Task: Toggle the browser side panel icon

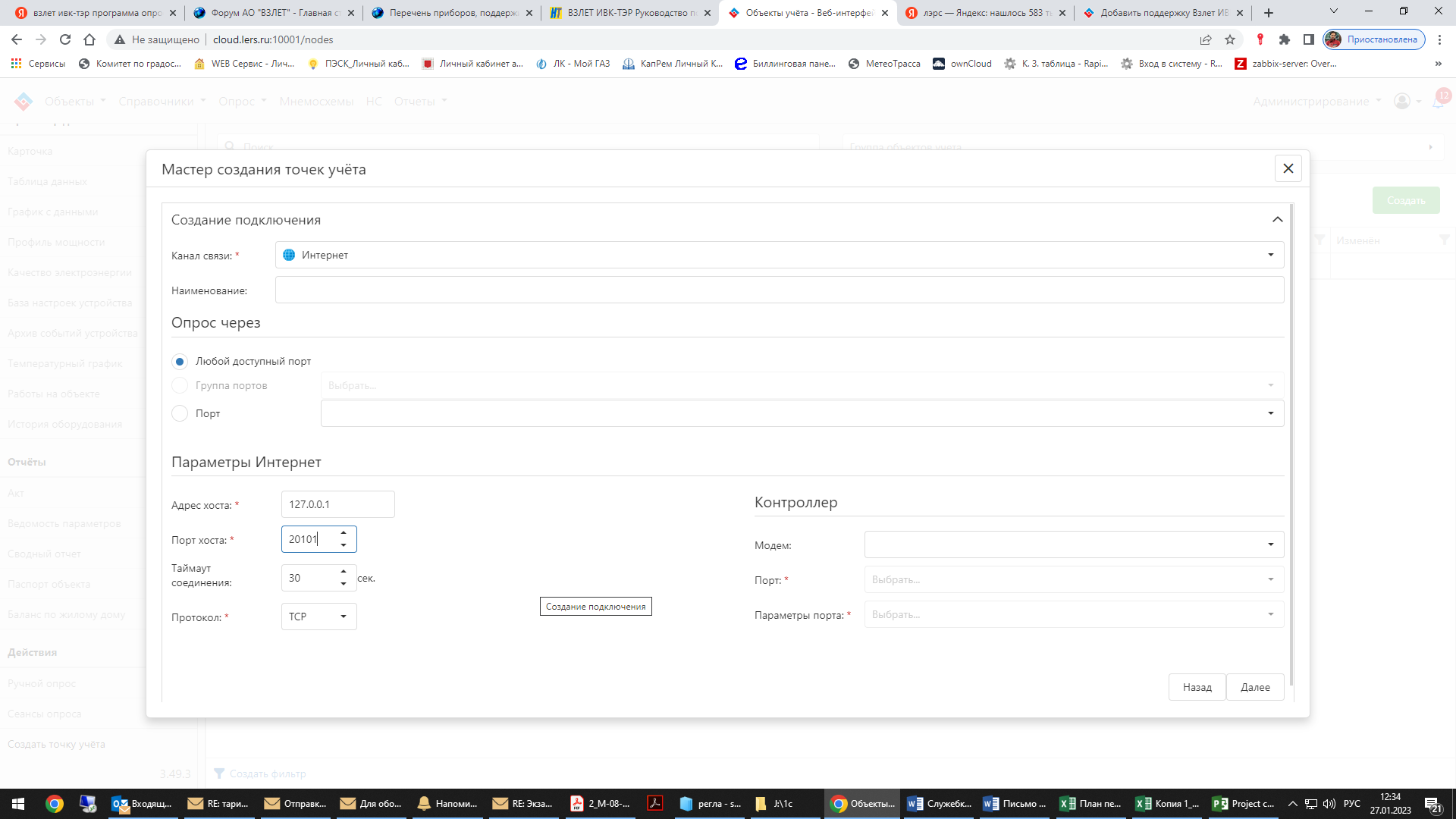Action: click(x=1309, y=39)
